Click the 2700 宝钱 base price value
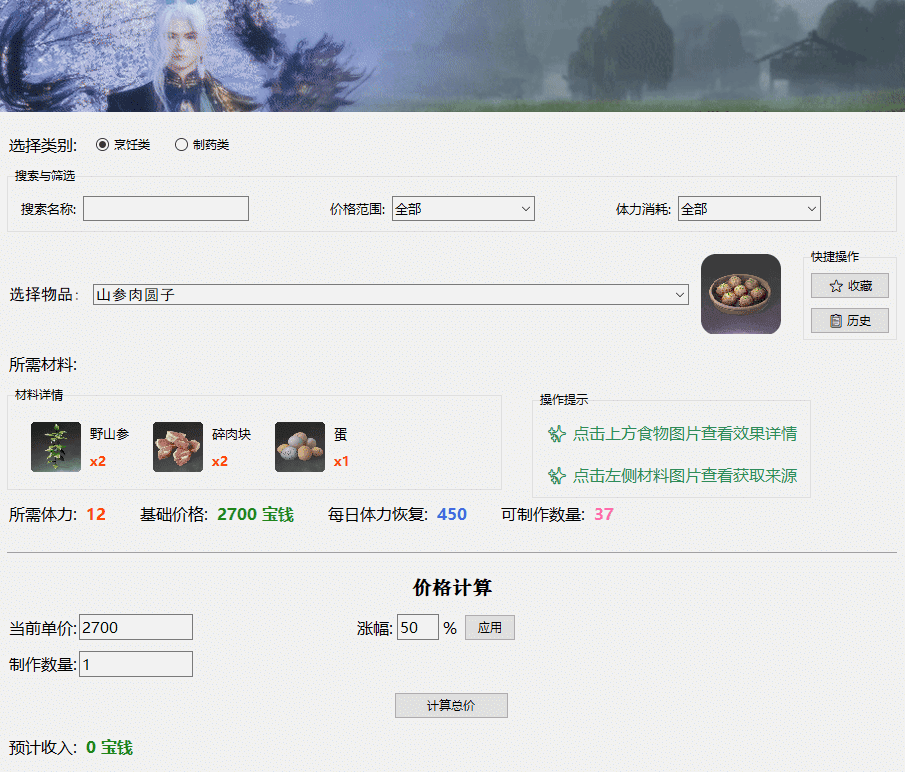 (255, 514)
